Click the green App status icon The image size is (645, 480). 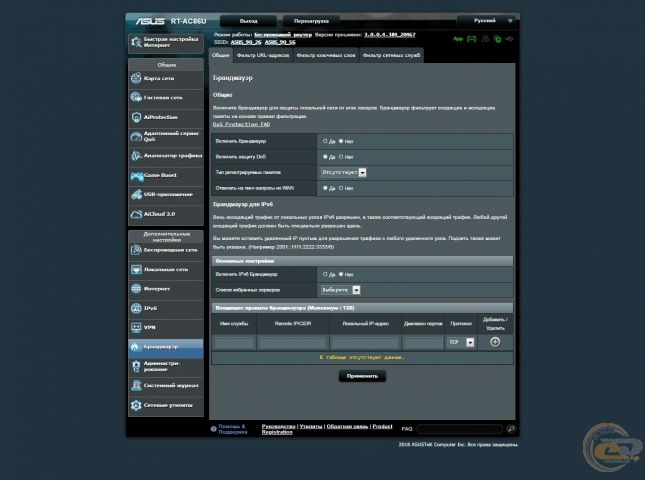point(458,39)
